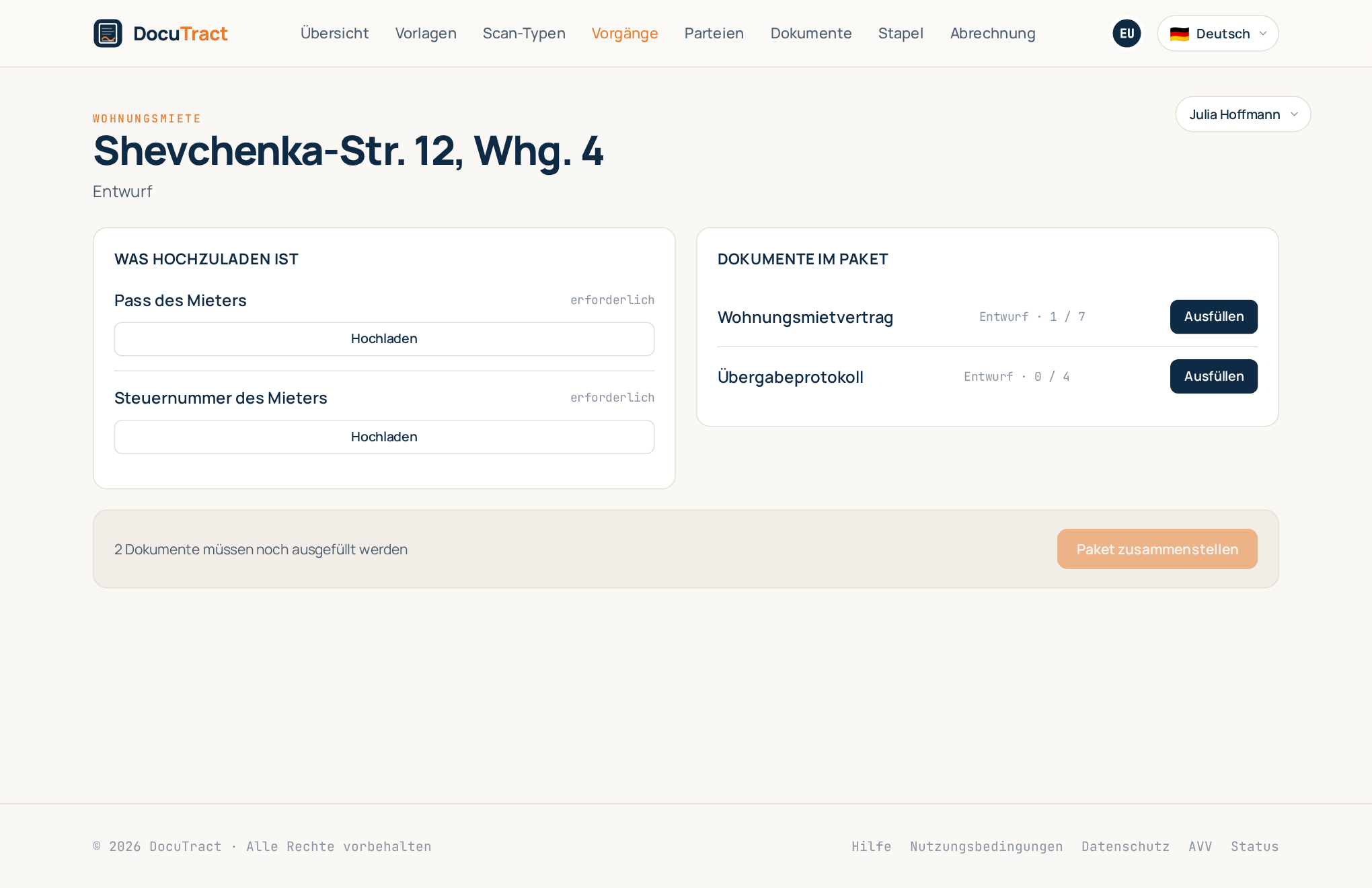This screenshot has height=888, width=1372.
Task: Go to the Übersicht menu item
Action: (334, 33)
